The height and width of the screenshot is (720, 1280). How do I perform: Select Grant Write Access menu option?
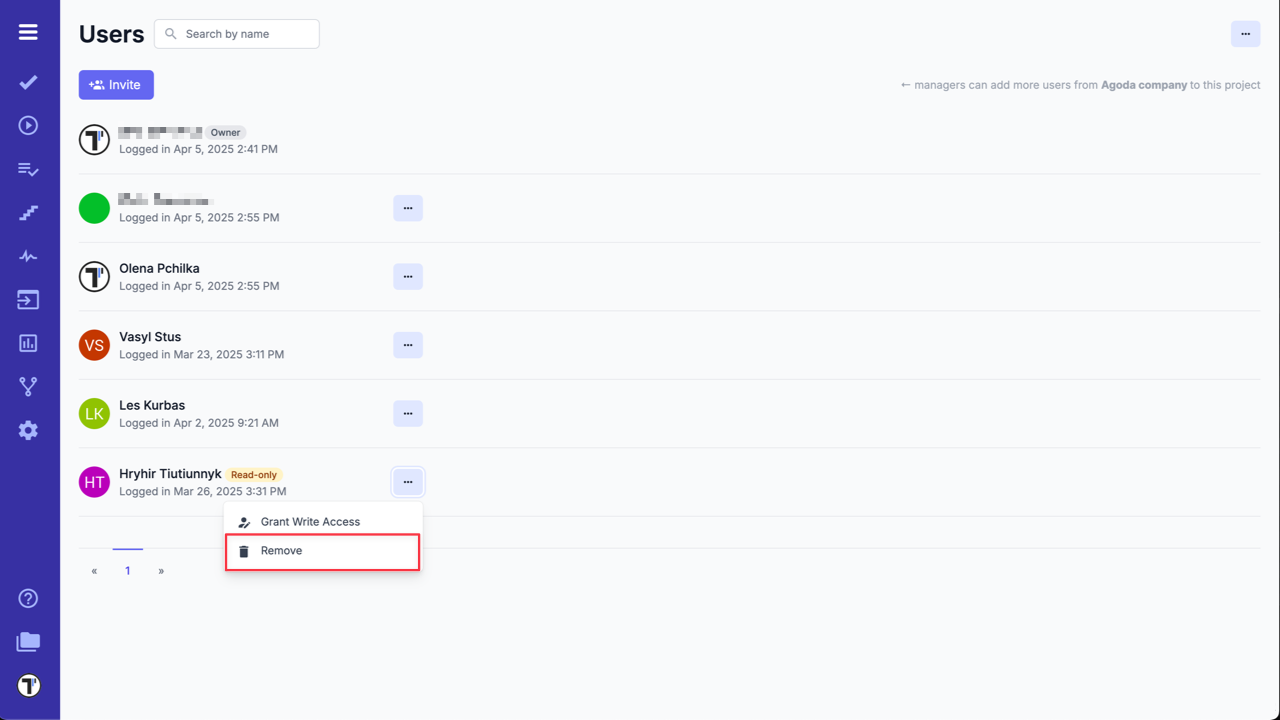310,522
